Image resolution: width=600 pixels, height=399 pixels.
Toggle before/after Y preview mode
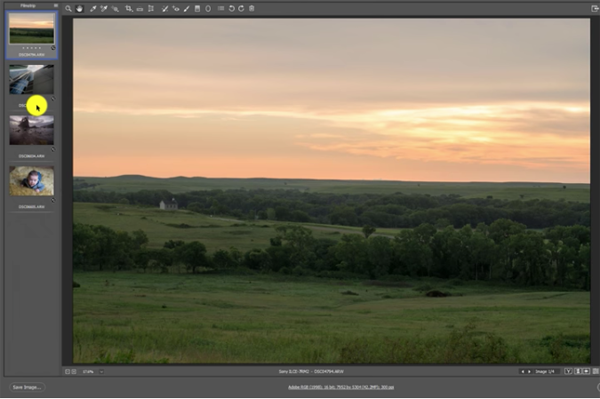568,371
